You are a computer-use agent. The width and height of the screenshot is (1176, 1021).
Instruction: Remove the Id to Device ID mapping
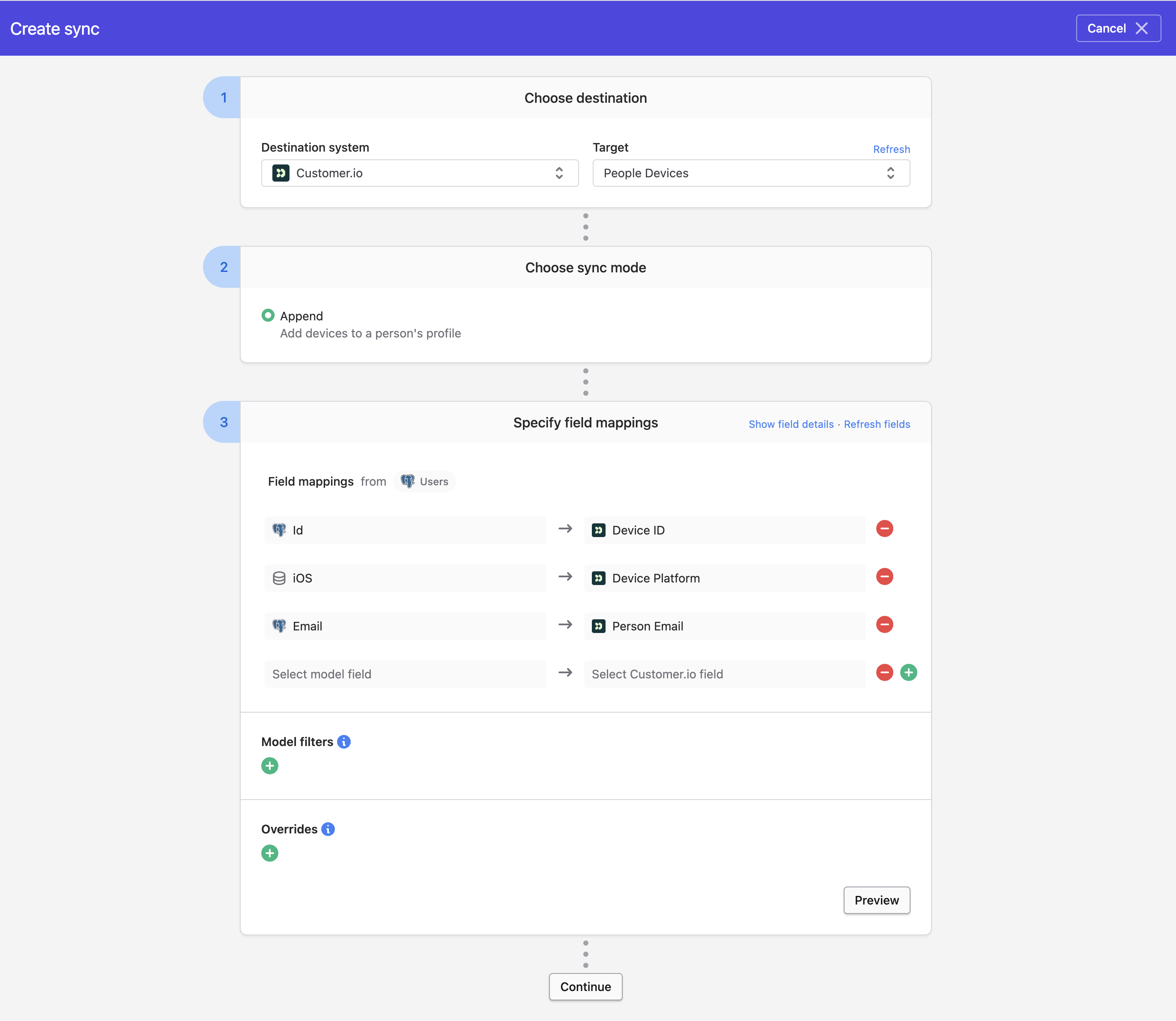click(884, 529)
